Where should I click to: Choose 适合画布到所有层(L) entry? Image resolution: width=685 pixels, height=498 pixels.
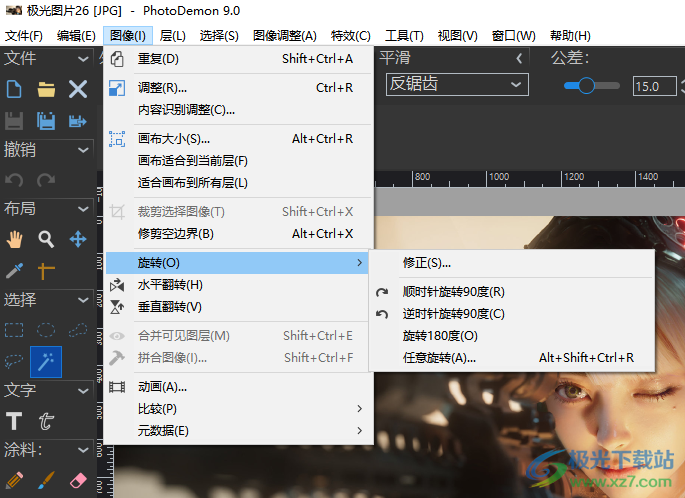[x=239, y=183]
